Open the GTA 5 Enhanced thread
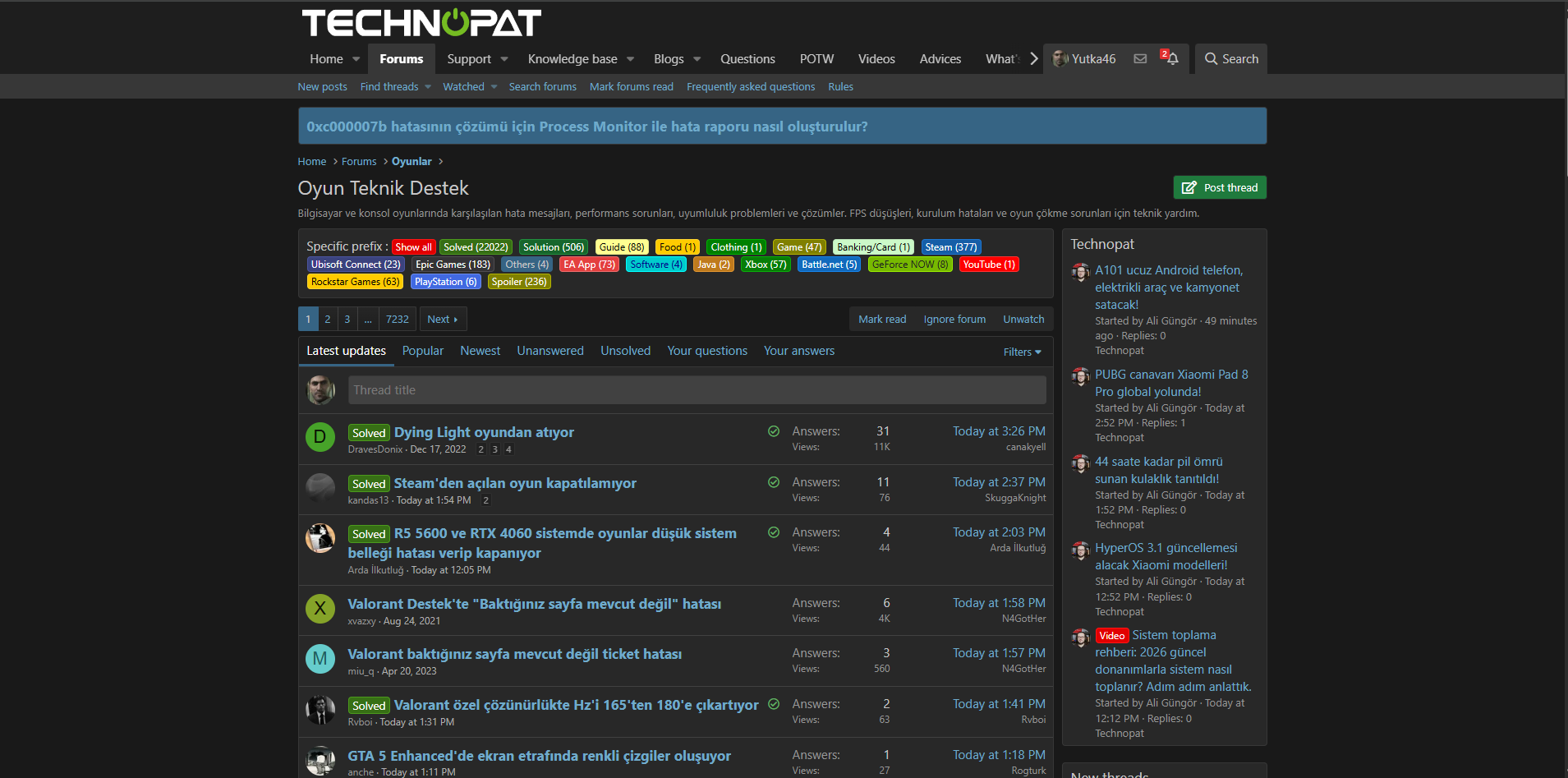The height and width of the screenshot is (778, 1568). (539, 756)
